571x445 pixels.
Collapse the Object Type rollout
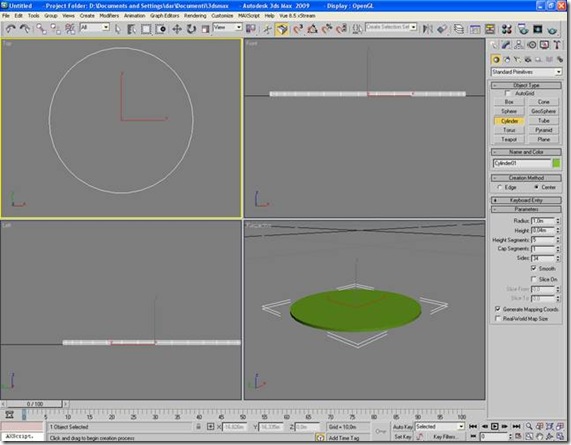(x=526, y=85)
